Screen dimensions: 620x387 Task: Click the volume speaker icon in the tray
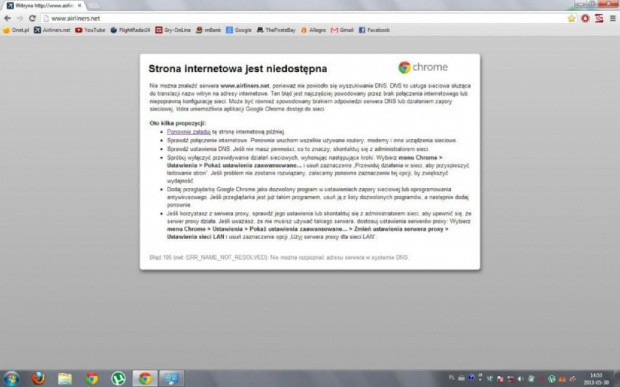click(520, 379)
